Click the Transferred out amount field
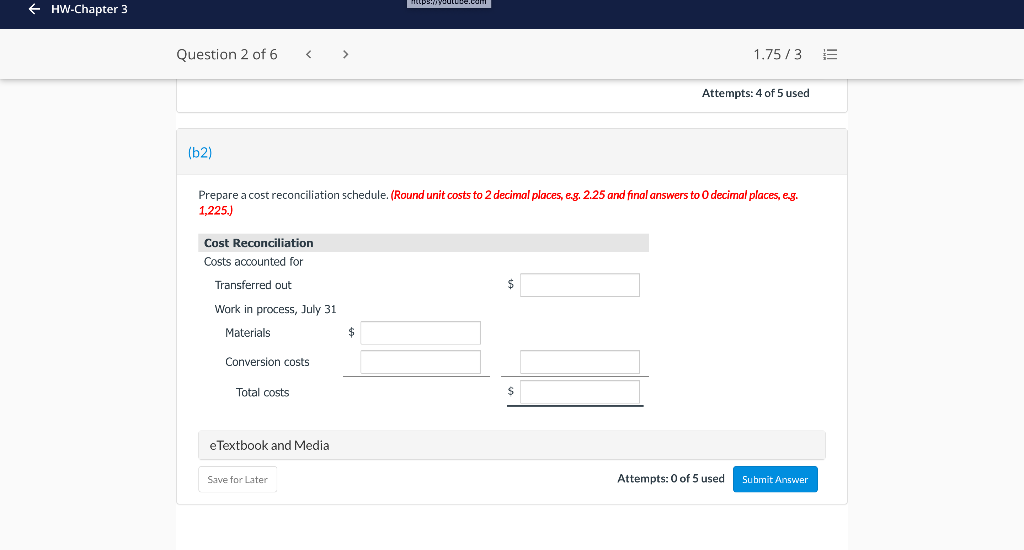The image size is (1024, 550). pos(580,285)
